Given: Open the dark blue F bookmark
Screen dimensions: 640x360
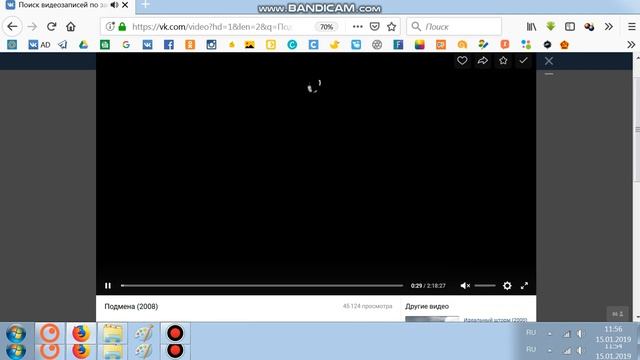Looking at the screenshot, I should pyautogui.click(x=398, y=44).
